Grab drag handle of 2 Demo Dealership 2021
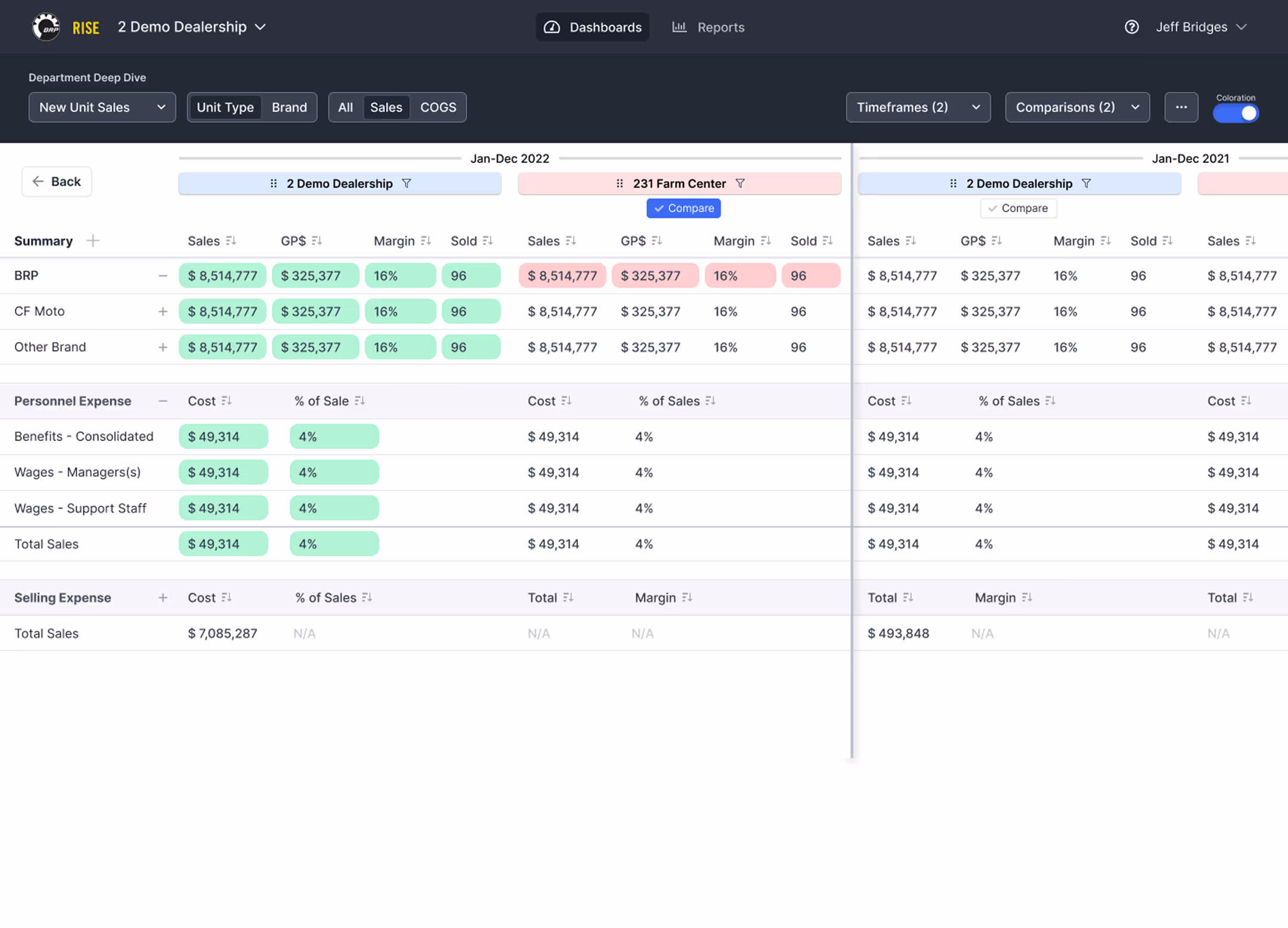Screen dimensions: 1288x928 [953, 184]
